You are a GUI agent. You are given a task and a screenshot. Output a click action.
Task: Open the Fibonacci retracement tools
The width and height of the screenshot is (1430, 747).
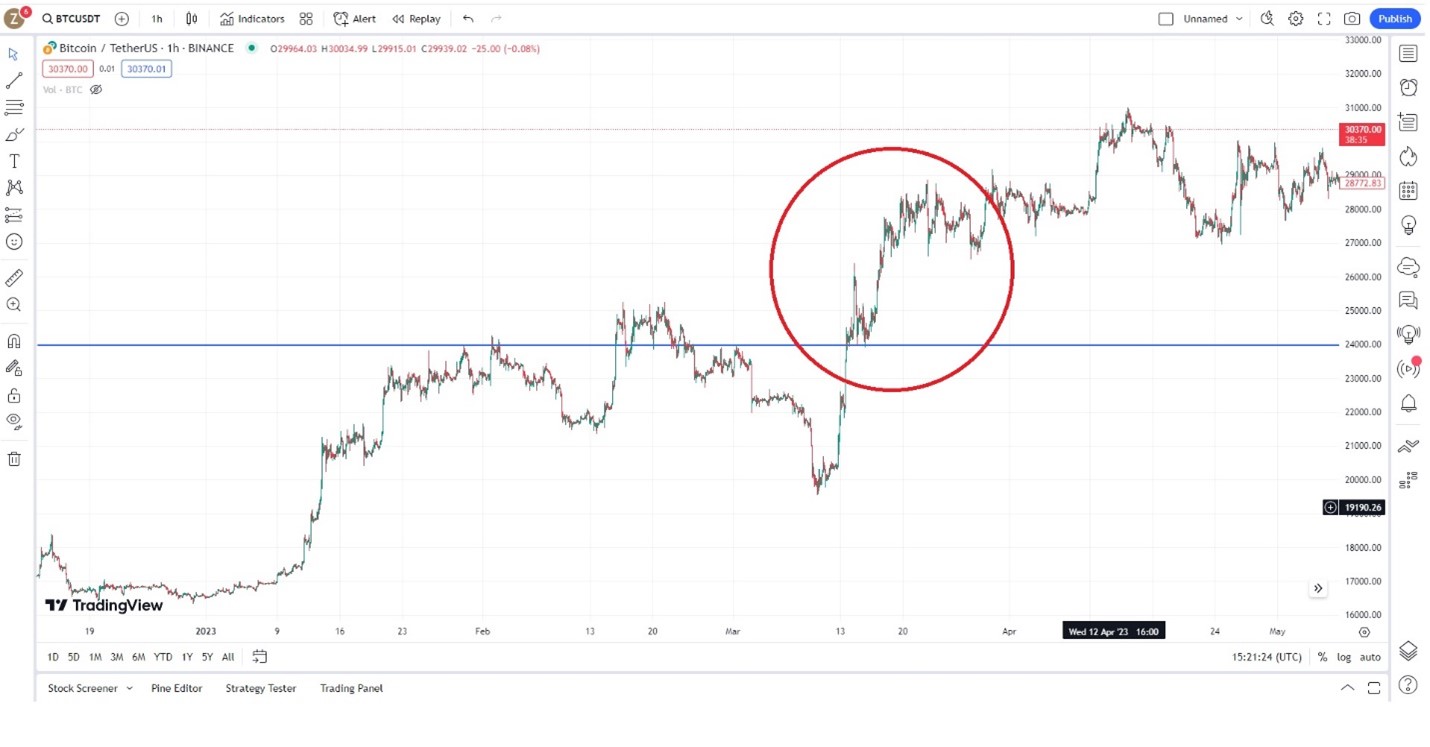pyautogui.click(x=14, y=108)
